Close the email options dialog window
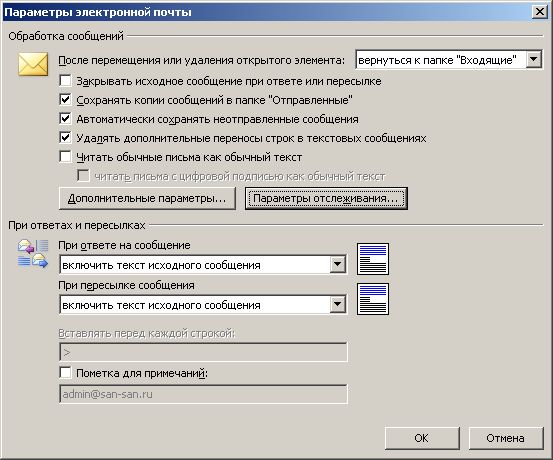This screenshot has height=460, width=553. click(540, 12)
